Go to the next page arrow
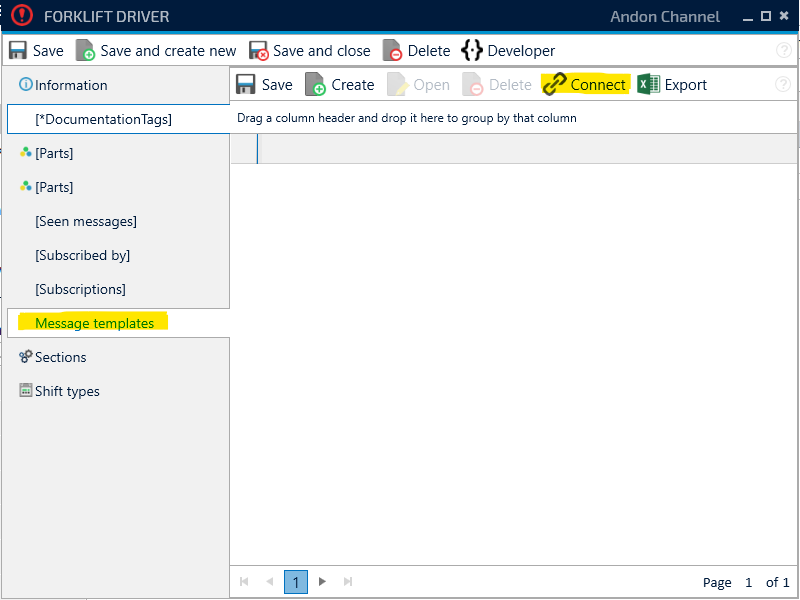The image size is (800, 600). point(322,582)
